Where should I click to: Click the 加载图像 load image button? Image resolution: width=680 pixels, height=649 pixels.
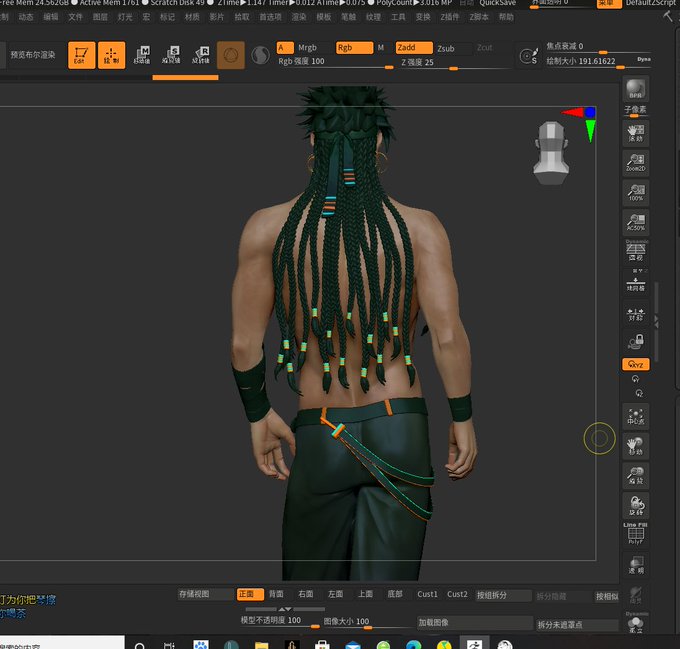tap(474, 623)
